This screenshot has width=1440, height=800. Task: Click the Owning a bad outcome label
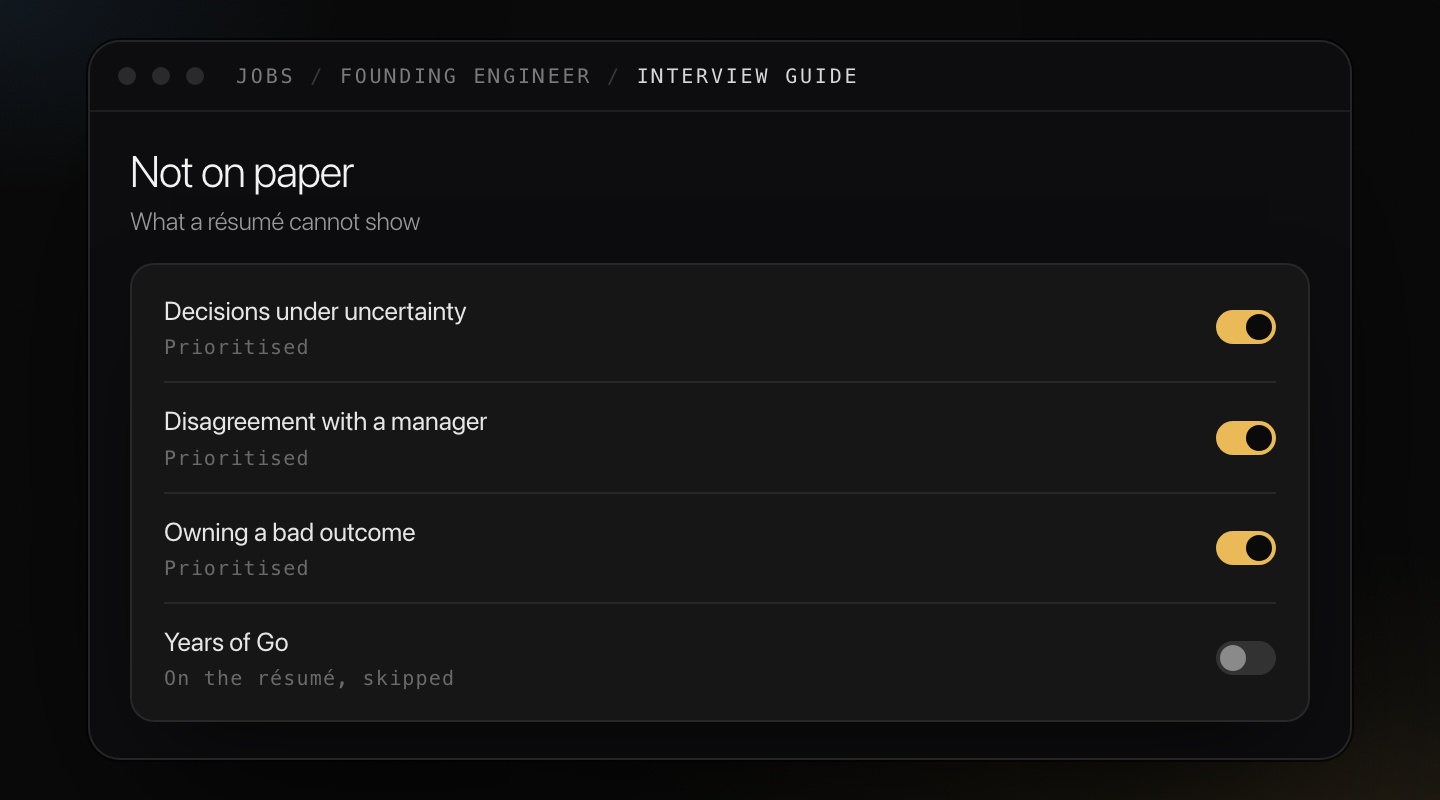point(289,532)
